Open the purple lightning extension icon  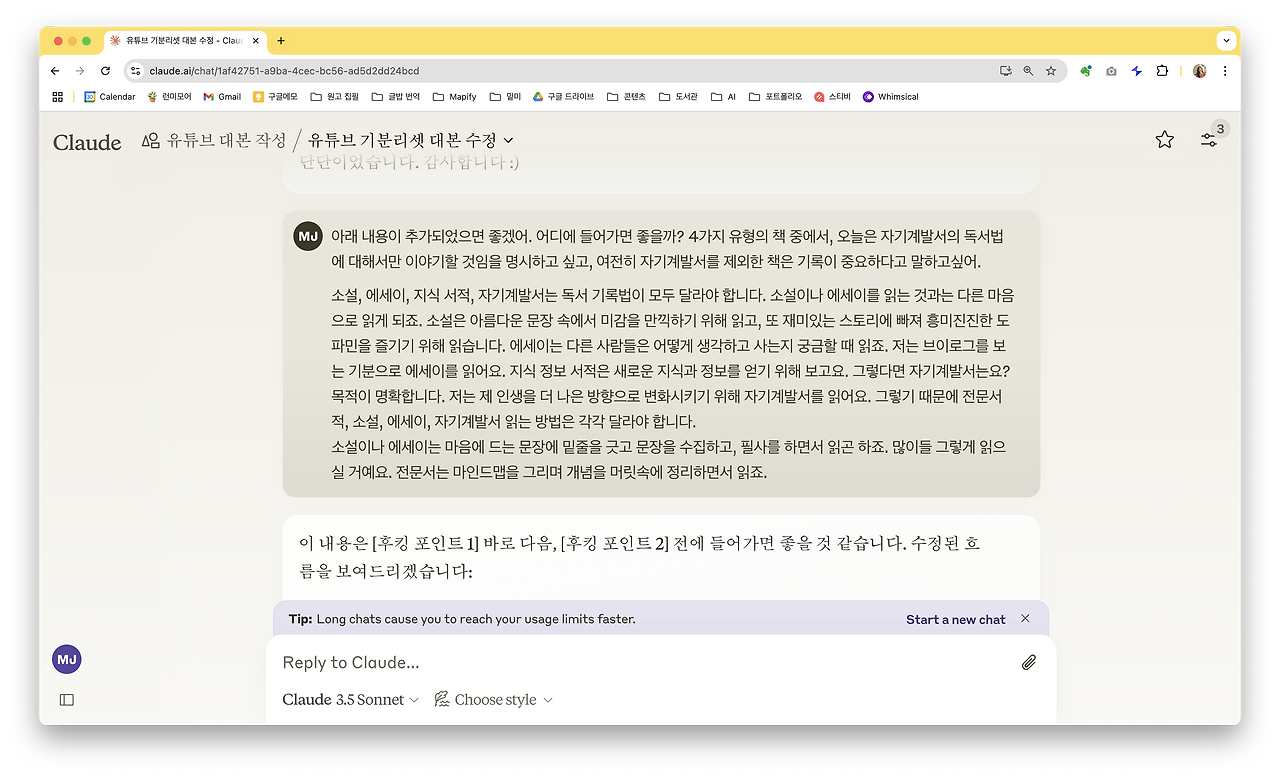(1135, 72)
